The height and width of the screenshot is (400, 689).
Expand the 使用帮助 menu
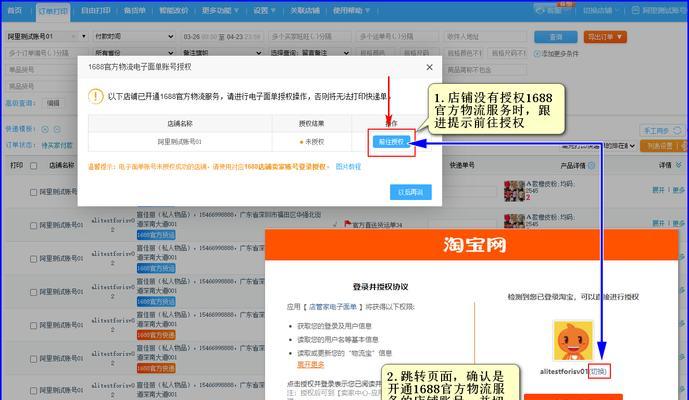coord(351,10)
